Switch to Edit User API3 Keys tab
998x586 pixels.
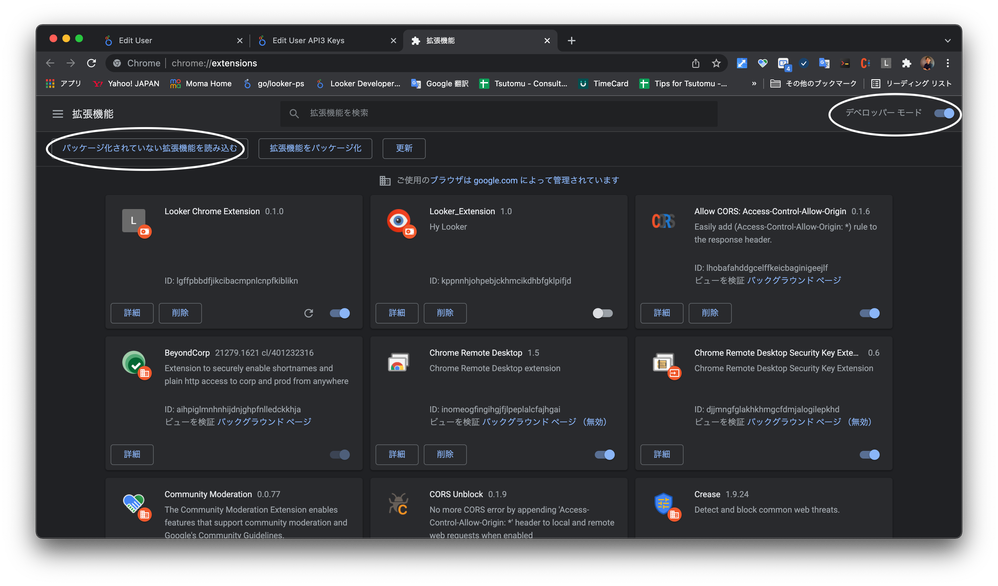coord(327,40)
